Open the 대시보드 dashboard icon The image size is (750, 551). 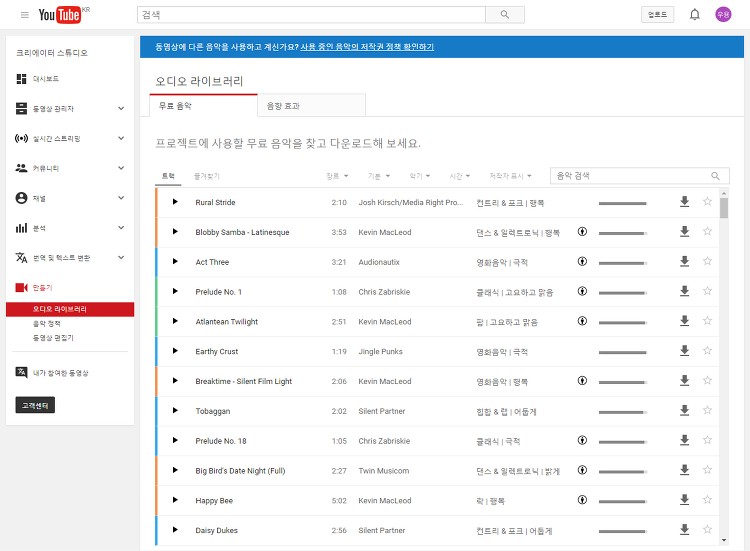(22, 79)
